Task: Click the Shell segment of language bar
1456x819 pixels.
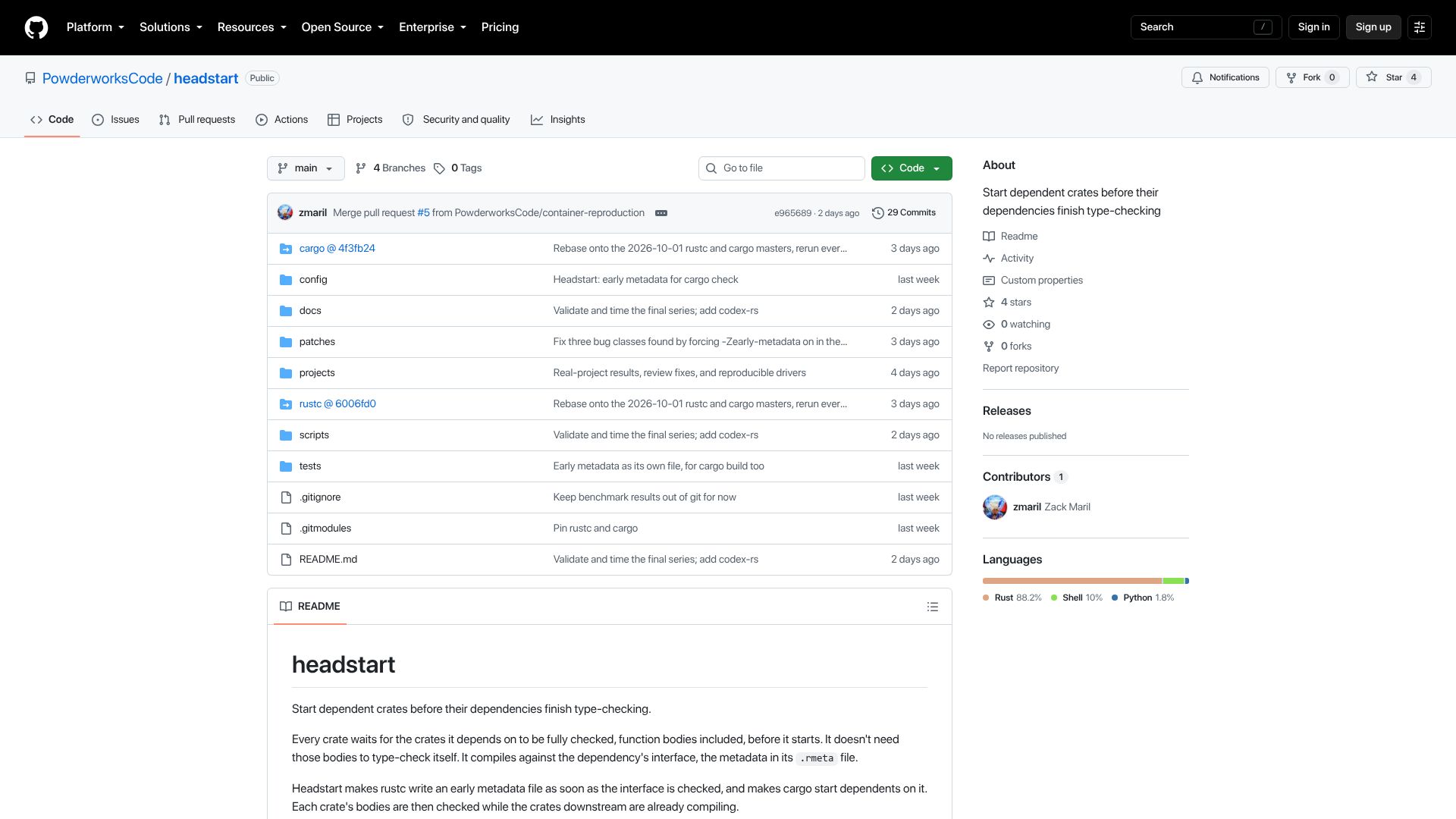Action: [x=1173, y=581]
